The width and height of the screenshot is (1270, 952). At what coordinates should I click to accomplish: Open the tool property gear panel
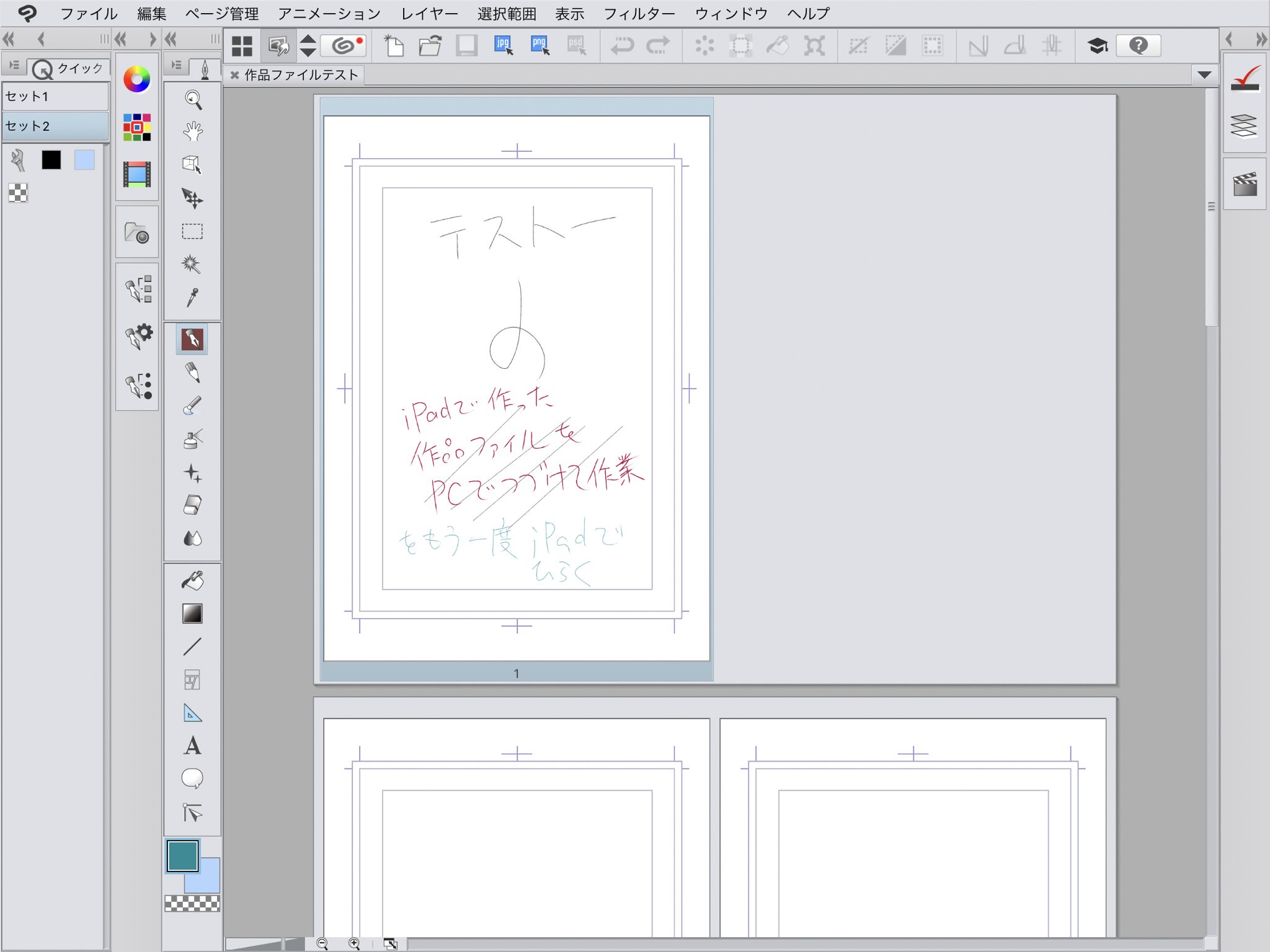tap(138, 337)
